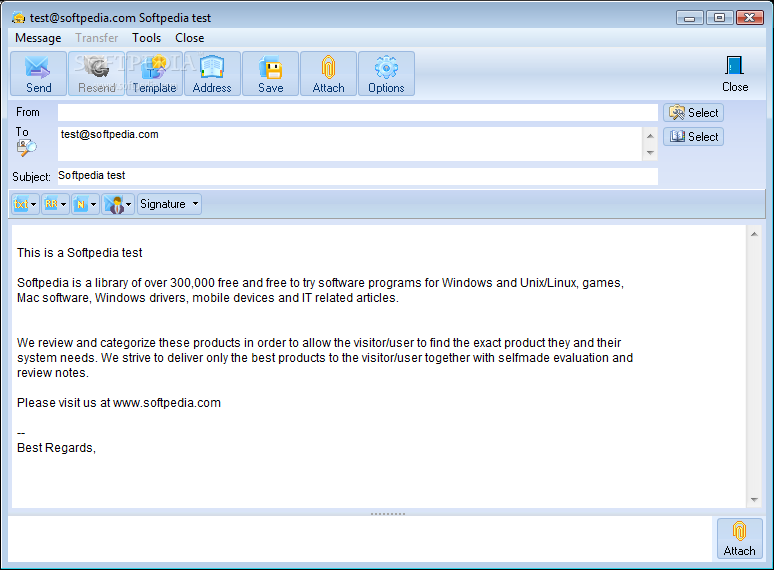Click the 'review notes.' line in body

pyautogui.click(x=53, y=373)
